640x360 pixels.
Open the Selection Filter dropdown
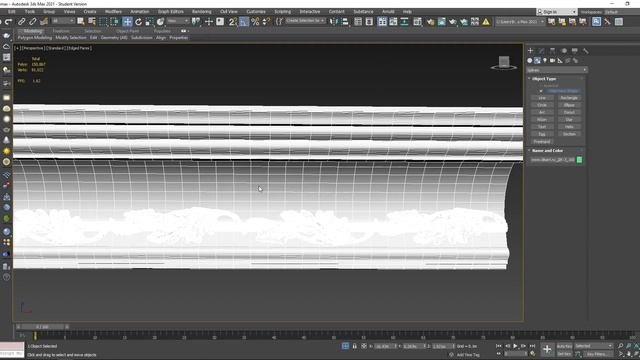tap(63, 21)
